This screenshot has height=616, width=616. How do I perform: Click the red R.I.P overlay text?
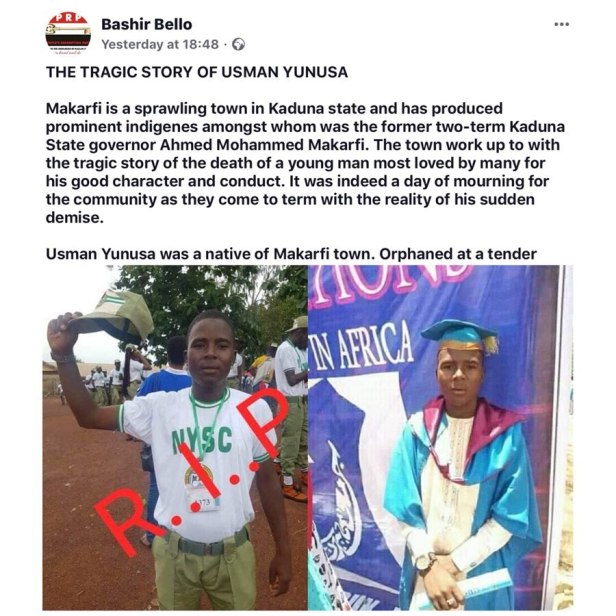point(192,471)
